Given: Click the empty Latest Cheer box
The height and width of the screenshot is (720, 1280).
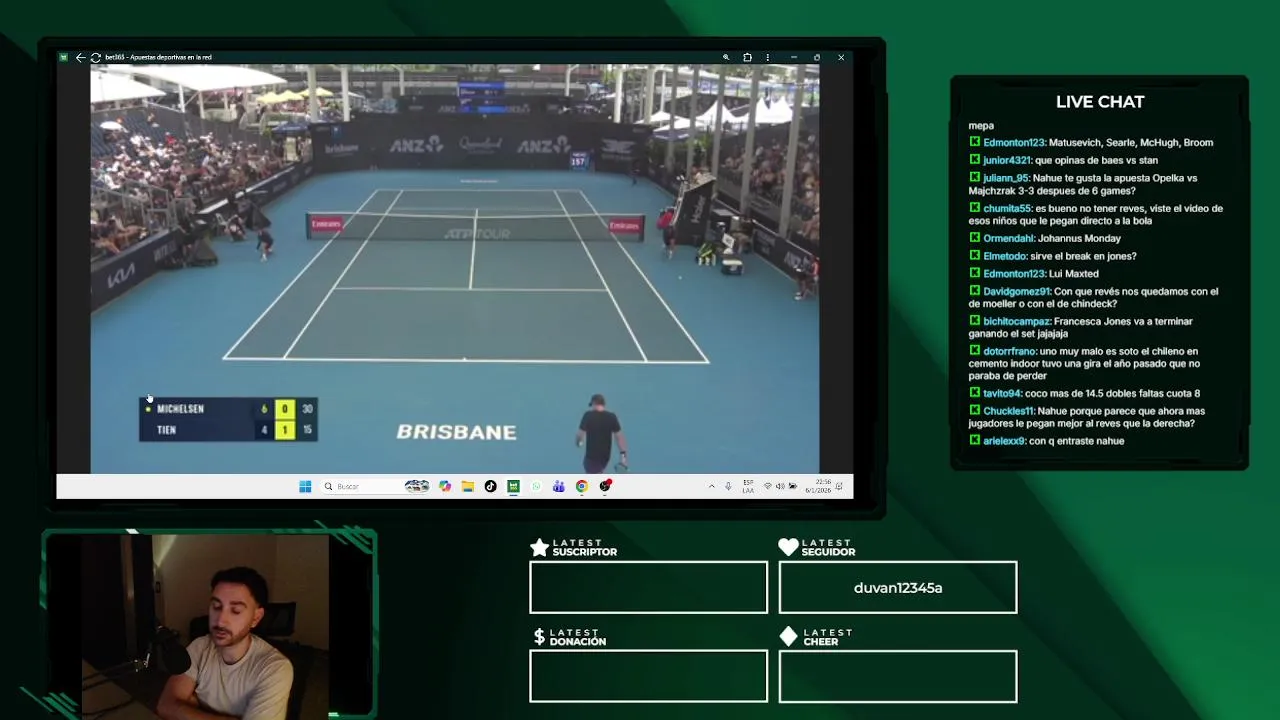Looking at the screenshot, I should [898, 676].
